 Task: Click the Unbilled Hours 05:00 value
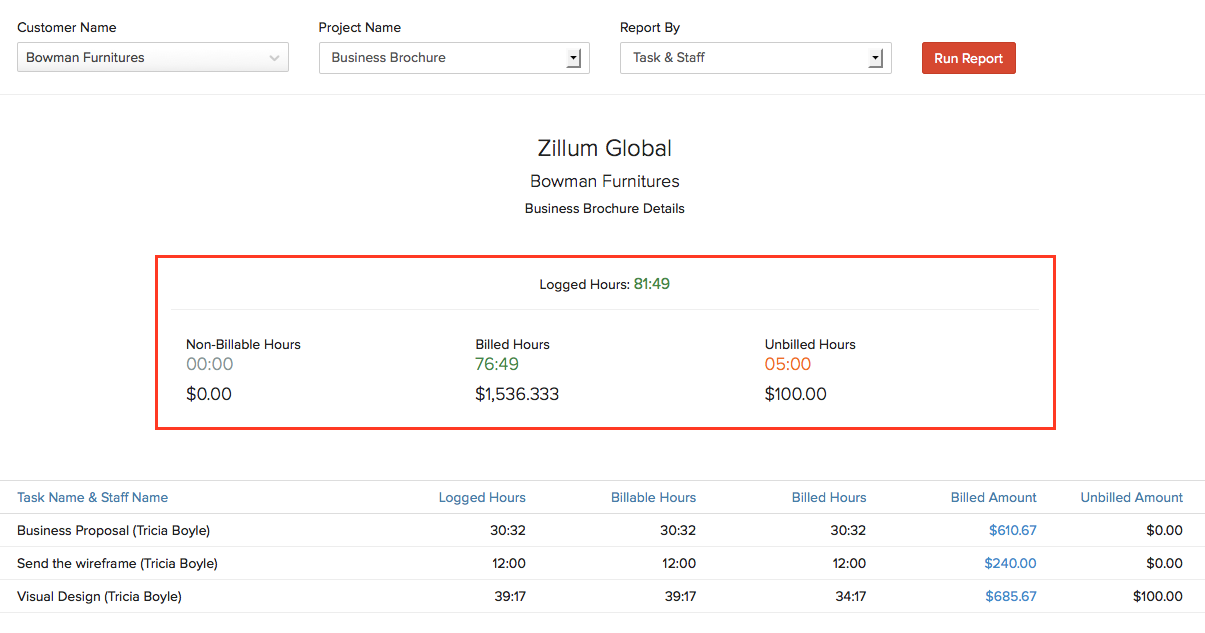coord(788,364)
